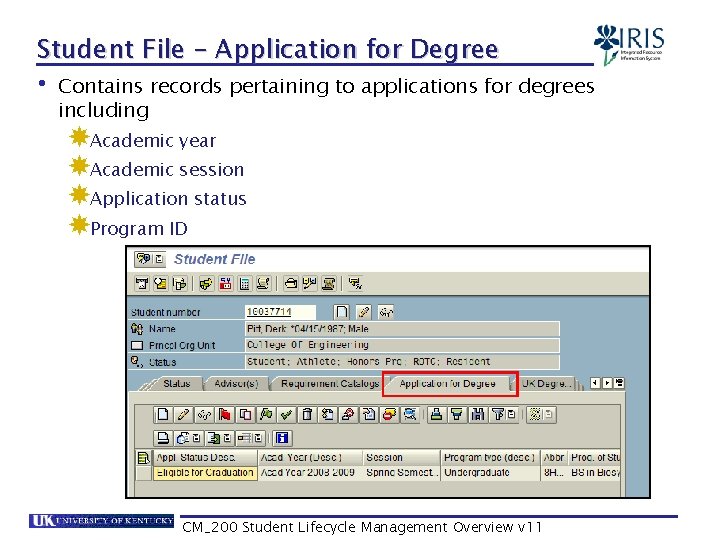Click the Appl. Status Desc. column header

(205, 457)
